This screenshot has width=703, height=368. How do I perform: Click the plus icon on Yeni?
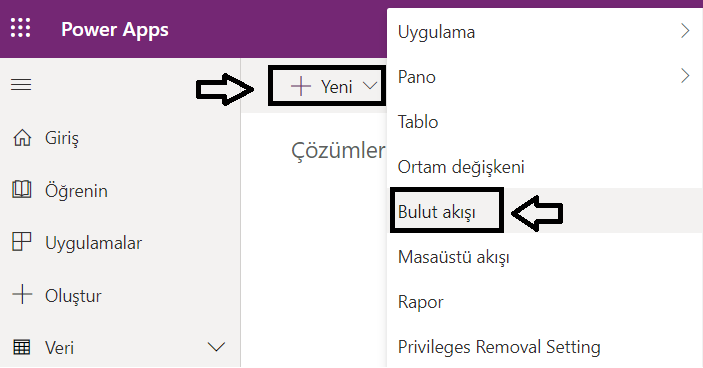(x=301, y=86)
